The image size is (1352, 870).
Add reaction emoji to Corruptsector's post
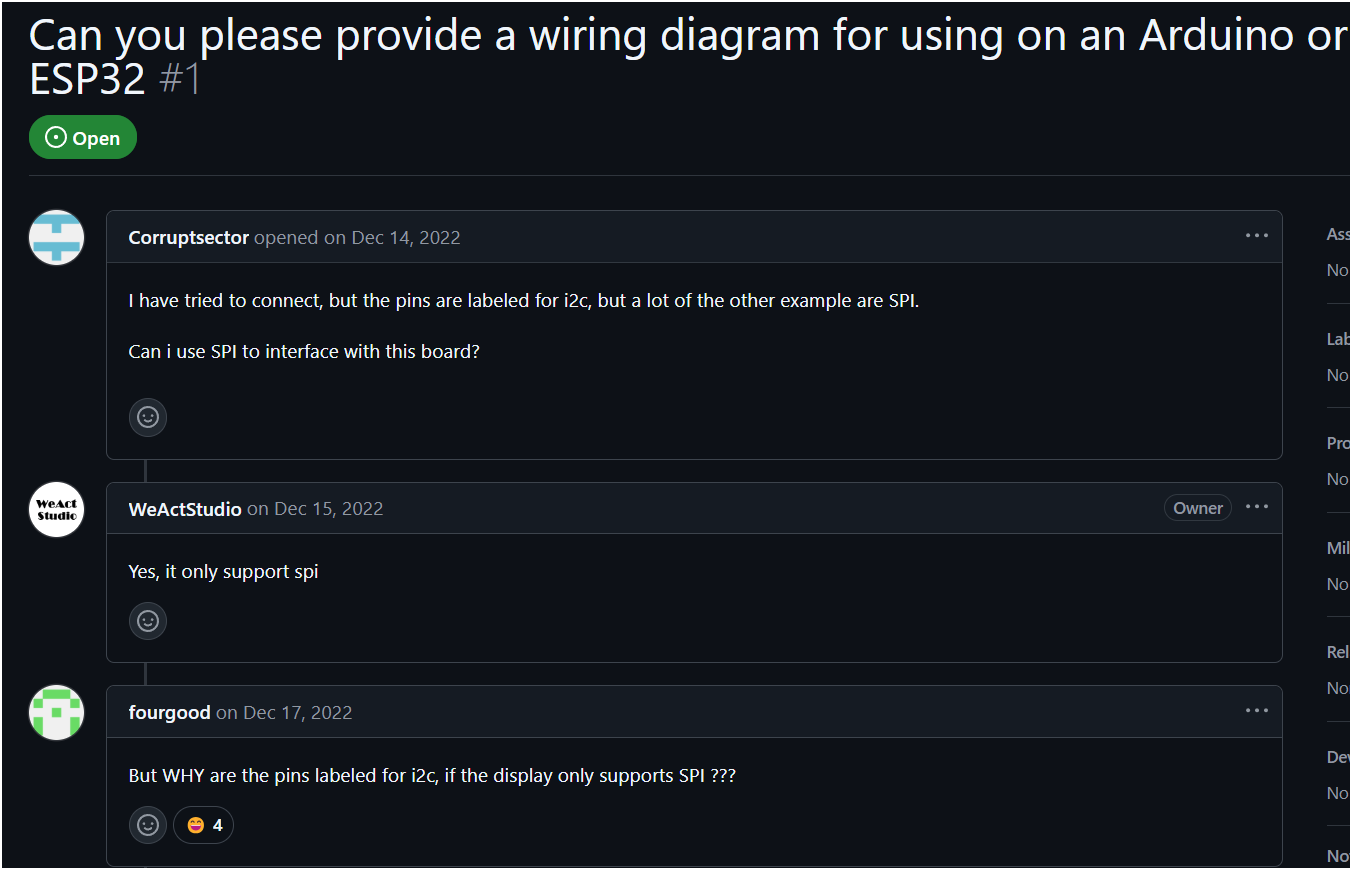[148, 417]
